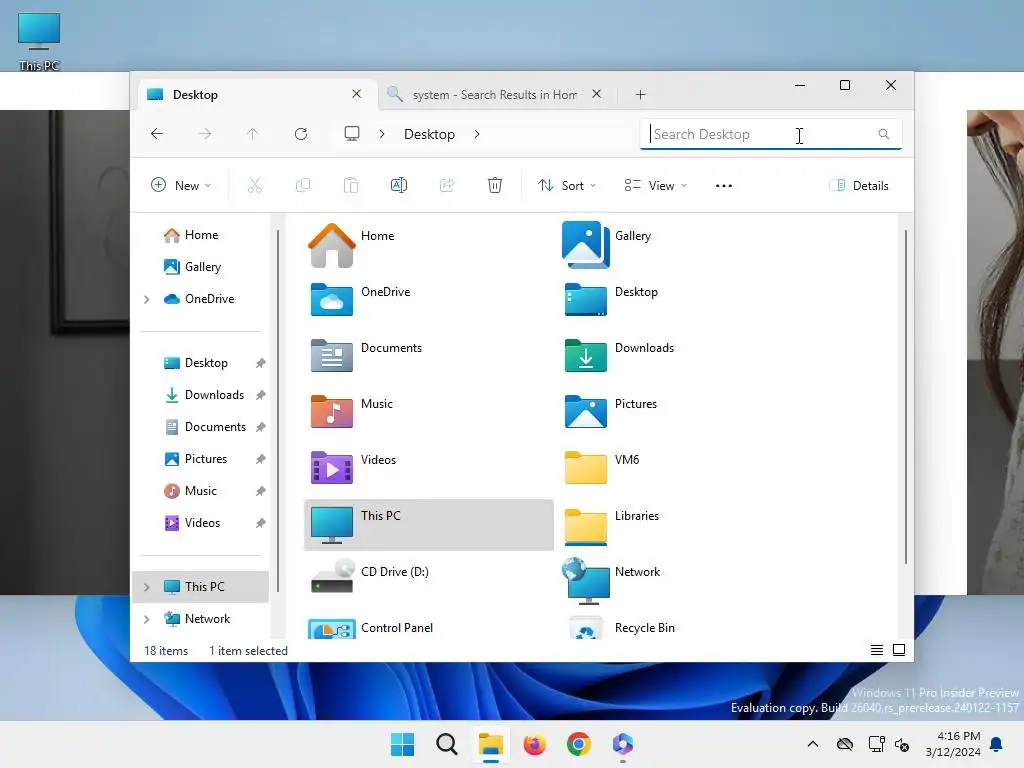
Task: Expand OneDrive in navigation pane
Action: tap(147, 299)
